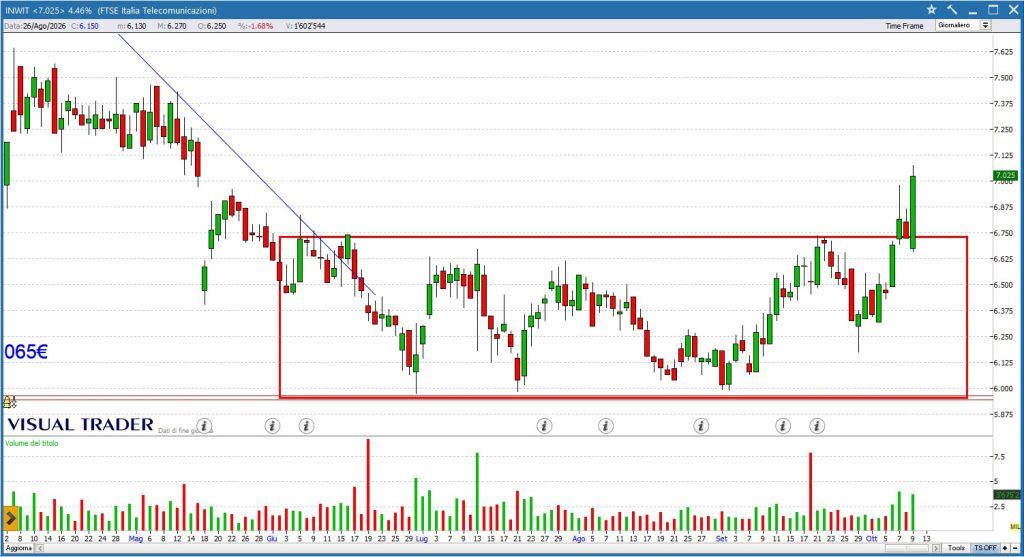Click the Set month label on date axis
1024x557 pixels.
click(x=721, y=539)
